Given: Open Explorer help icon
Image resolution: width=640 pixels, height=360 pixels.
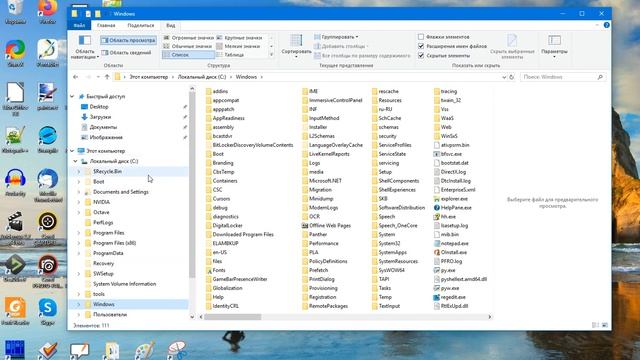Looking at the screenshot, I should coord(607,25).
